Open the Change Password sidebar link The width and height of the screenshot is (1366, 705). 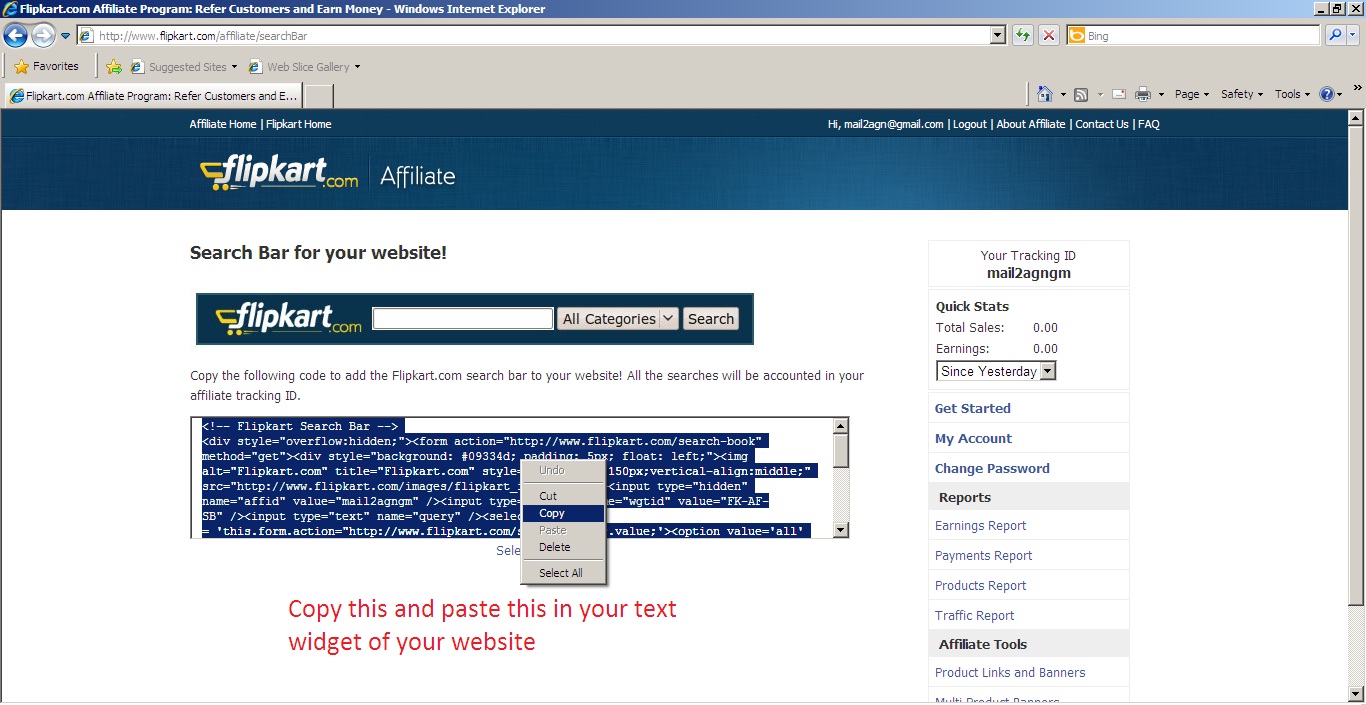[x=992, y=468]
